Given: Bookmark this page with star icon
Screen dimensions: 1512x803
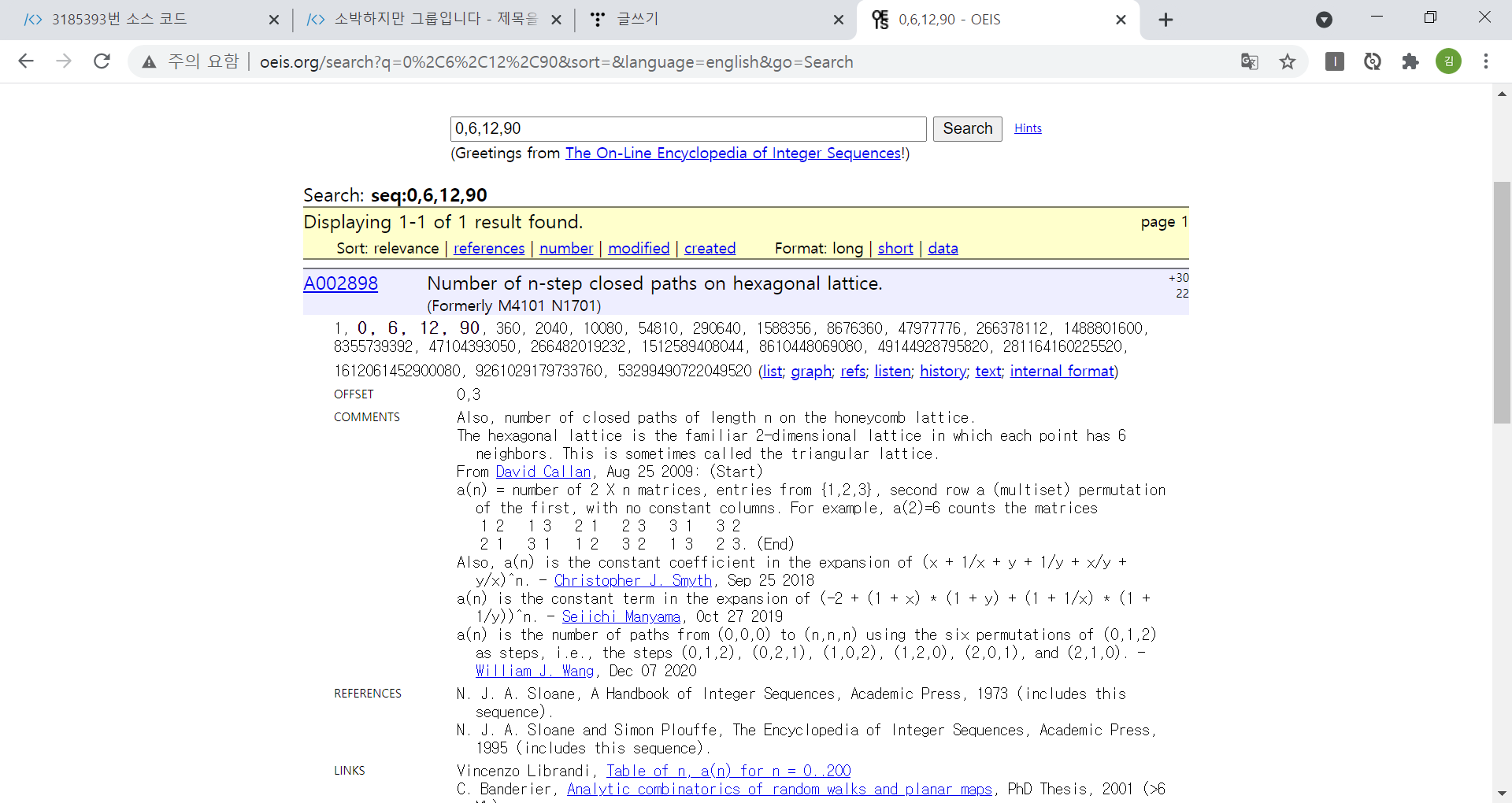Looking at the screenshot, I should (x=1288, y=61).
